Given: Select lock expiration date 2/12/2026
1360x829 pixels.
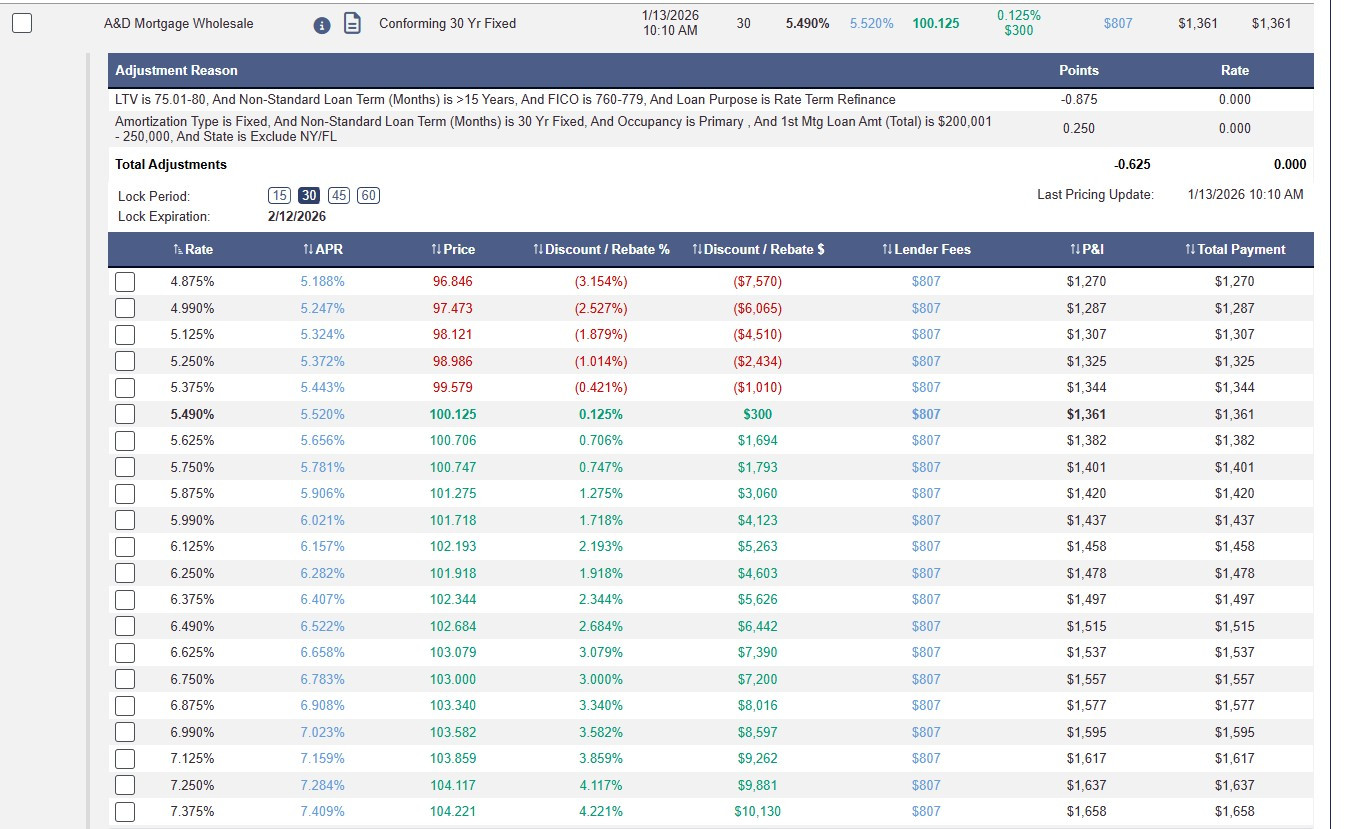Looking at the screenshot, I should pyautogui.click(x=297, y=216).
